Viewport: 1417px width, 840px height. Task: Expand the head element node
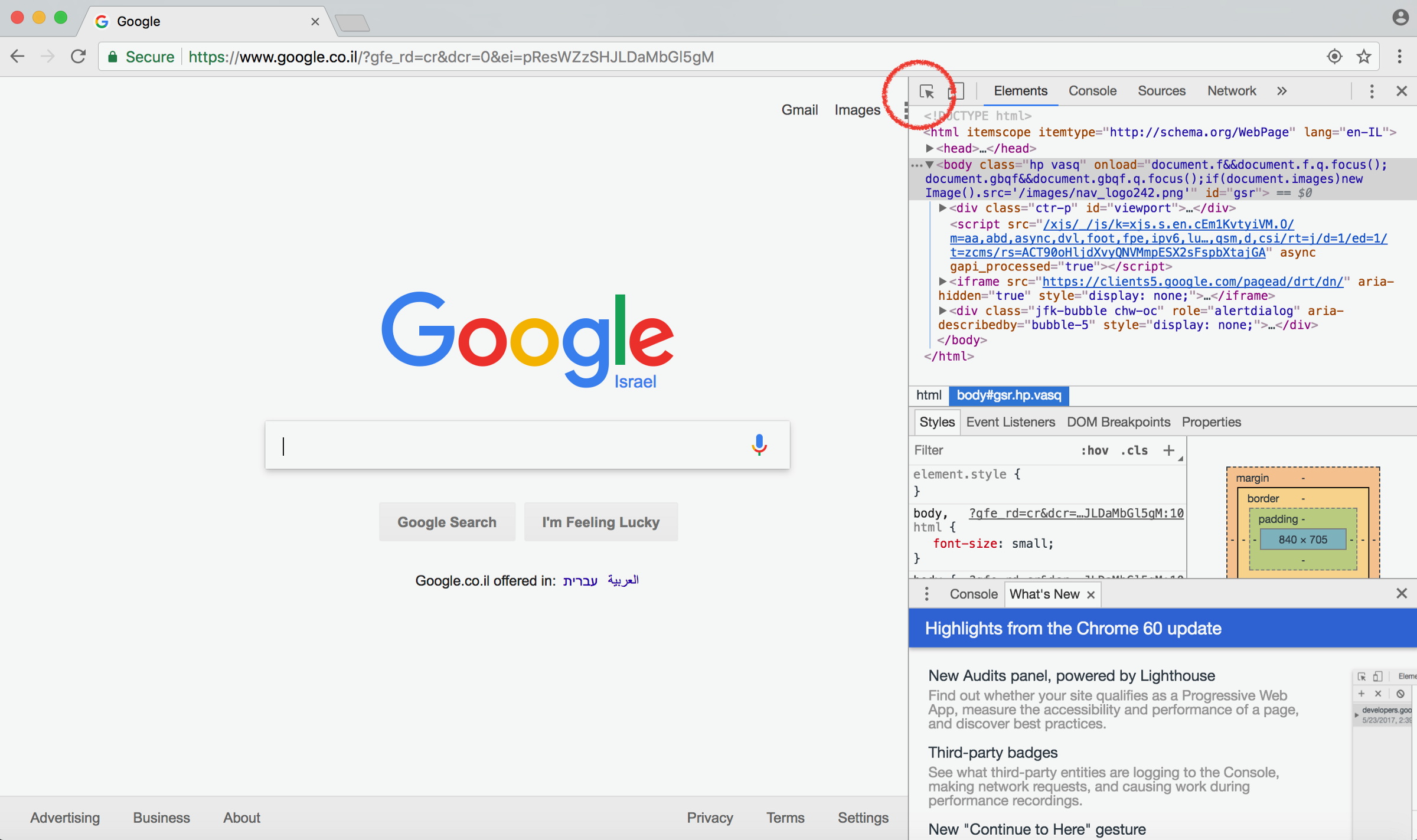(x=929, y=148)
